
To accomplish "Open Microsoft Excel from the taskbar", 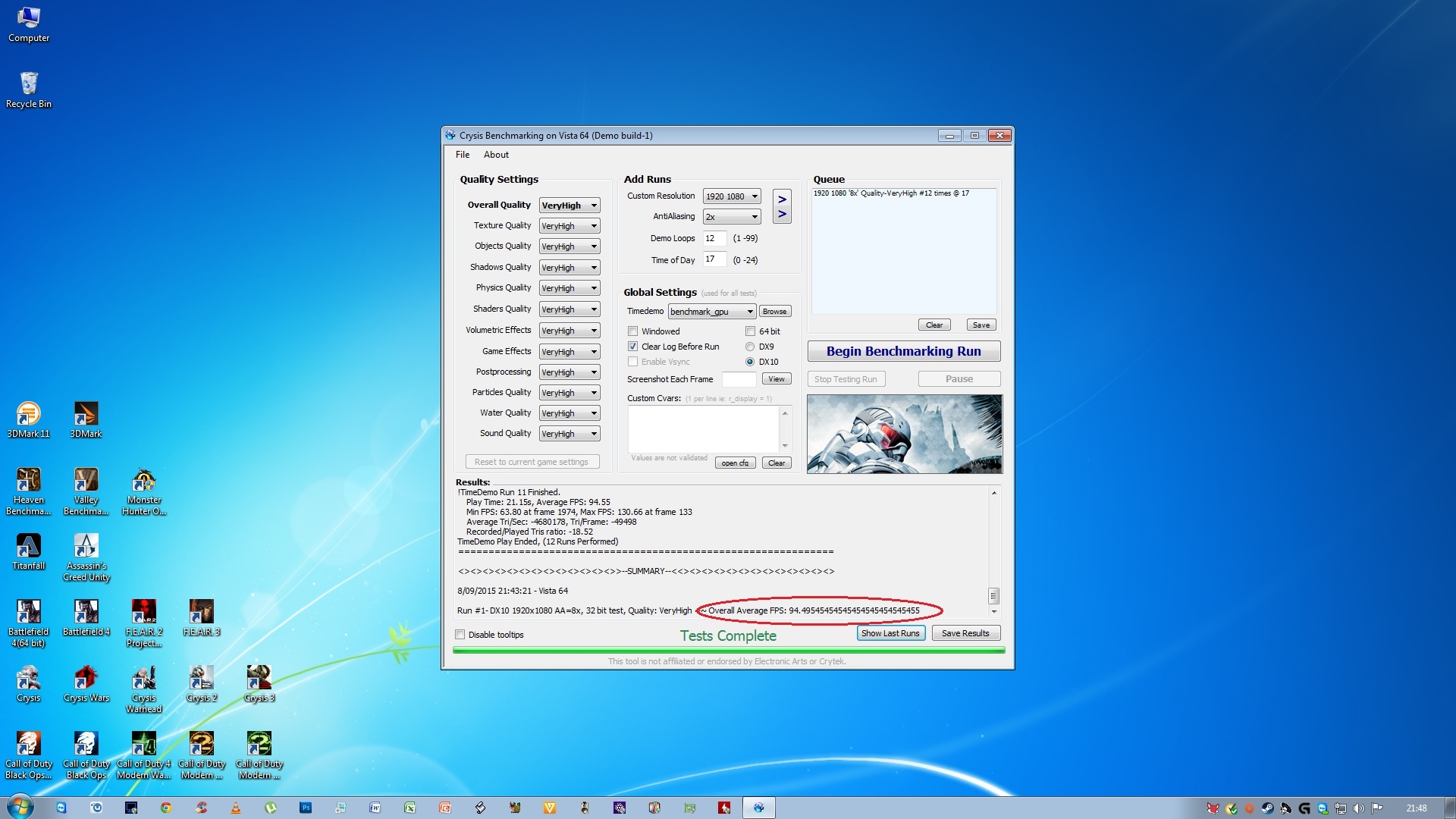I will click(410, 808).
